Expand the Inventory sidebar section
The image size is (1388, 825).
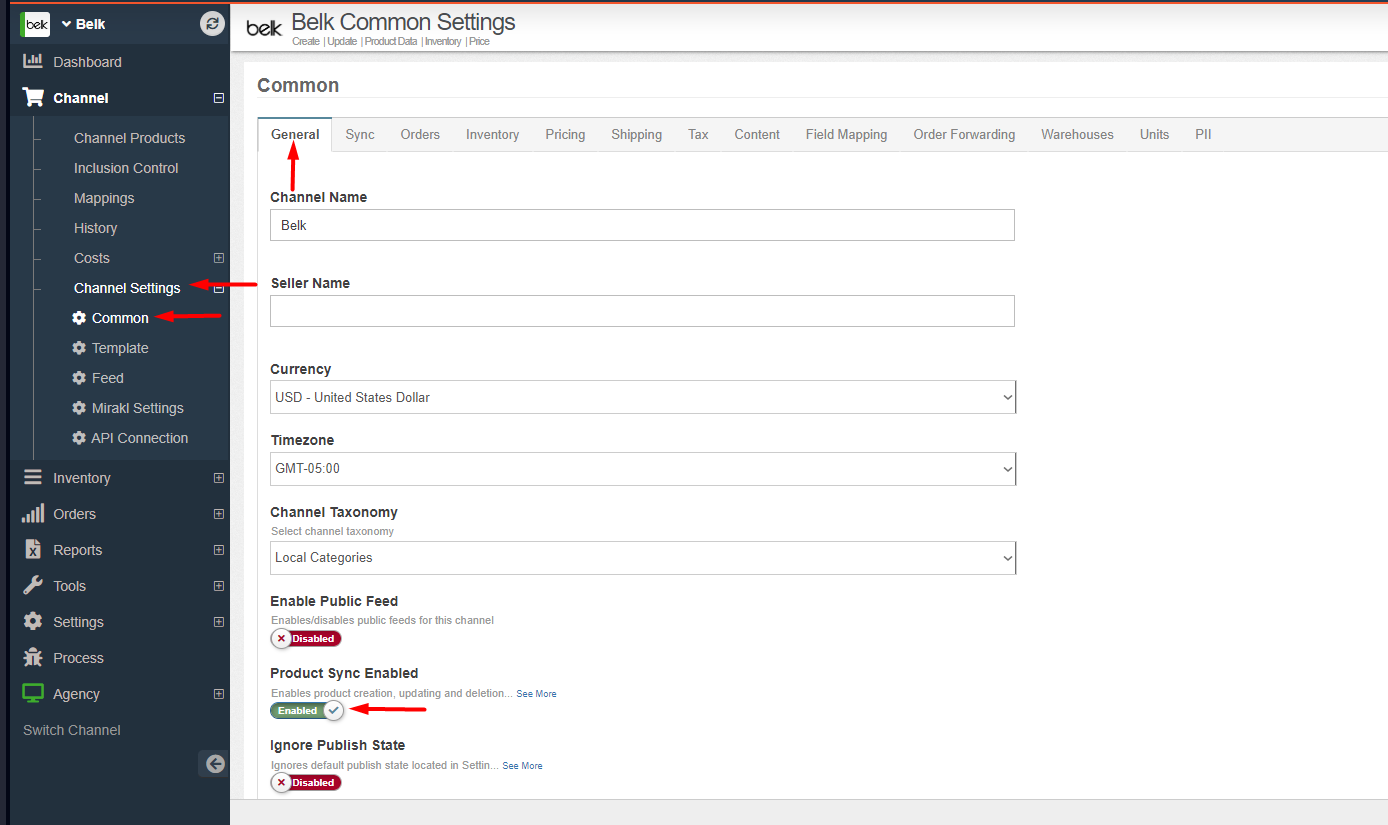click(219, 478)
